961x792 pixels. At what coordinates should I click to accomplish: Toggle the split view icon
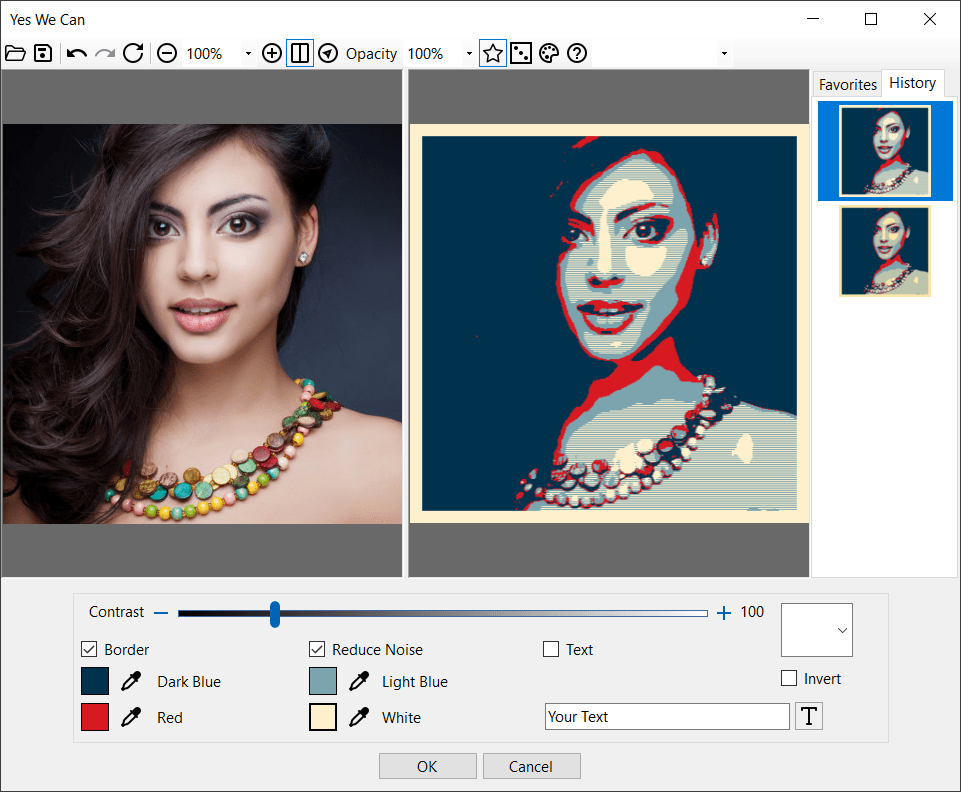299,54
